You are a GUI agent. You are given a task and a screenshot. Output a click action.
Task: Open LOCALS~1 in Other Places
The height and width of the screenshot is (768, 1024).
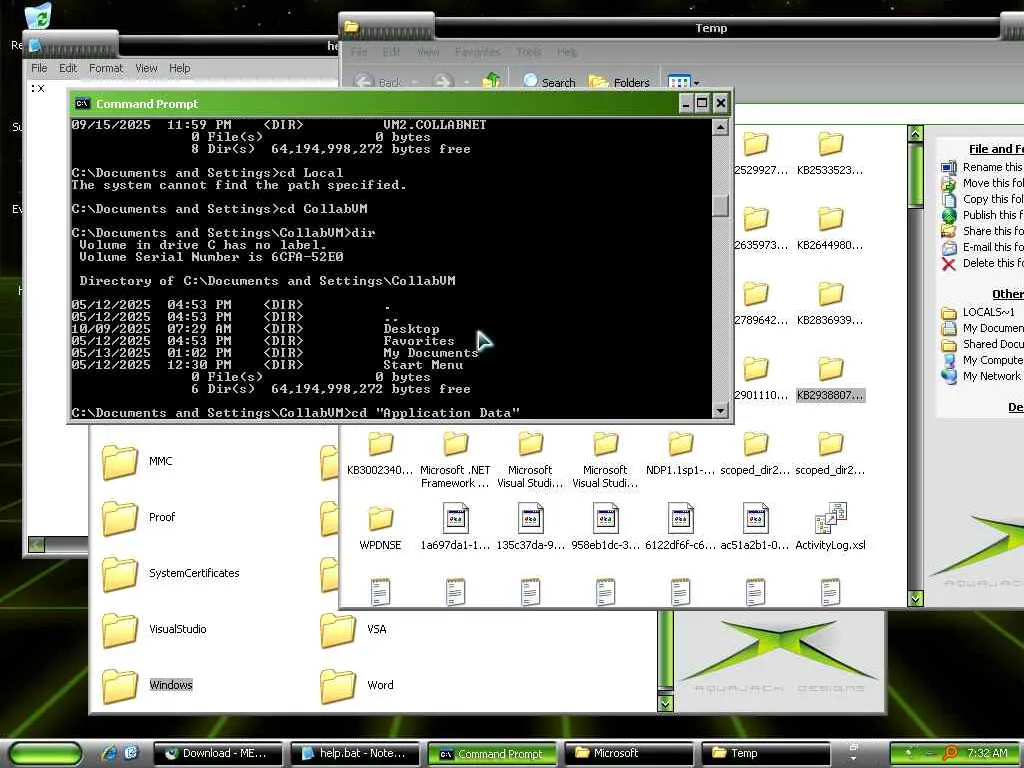pyautogui.click(x=978, y=312)
